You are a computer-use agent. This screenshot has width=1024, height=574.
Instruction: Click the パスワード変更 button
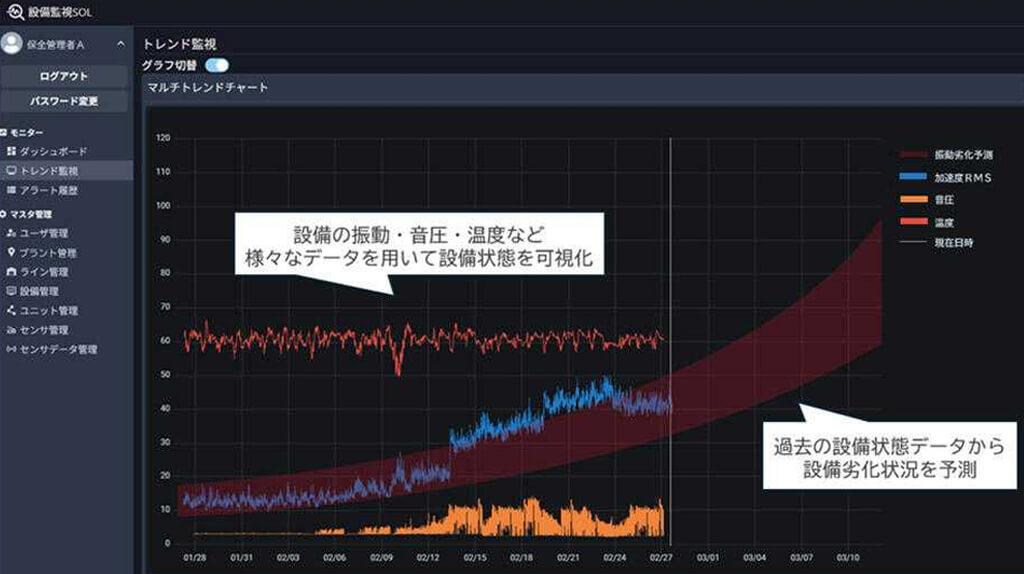64,101
